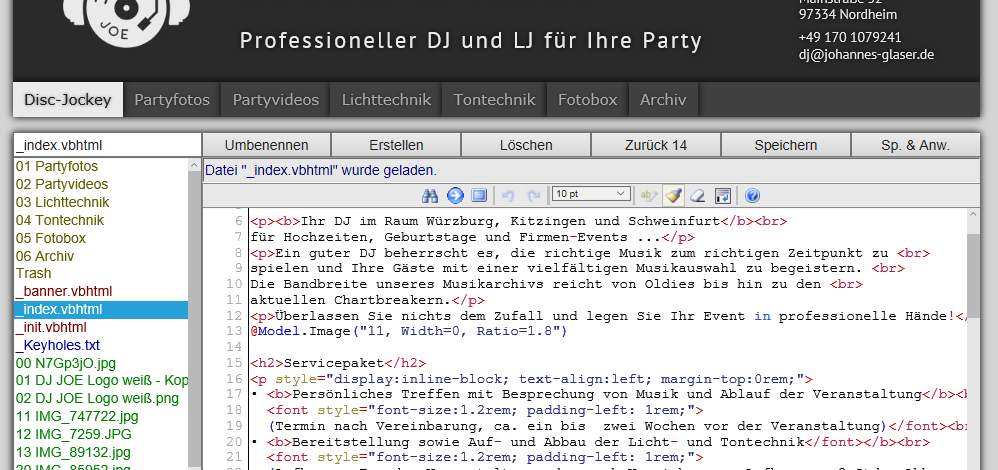This screenshot has height=470, width=998.
Task: Toggle the fullscreen editor icon
Action: 479,195
